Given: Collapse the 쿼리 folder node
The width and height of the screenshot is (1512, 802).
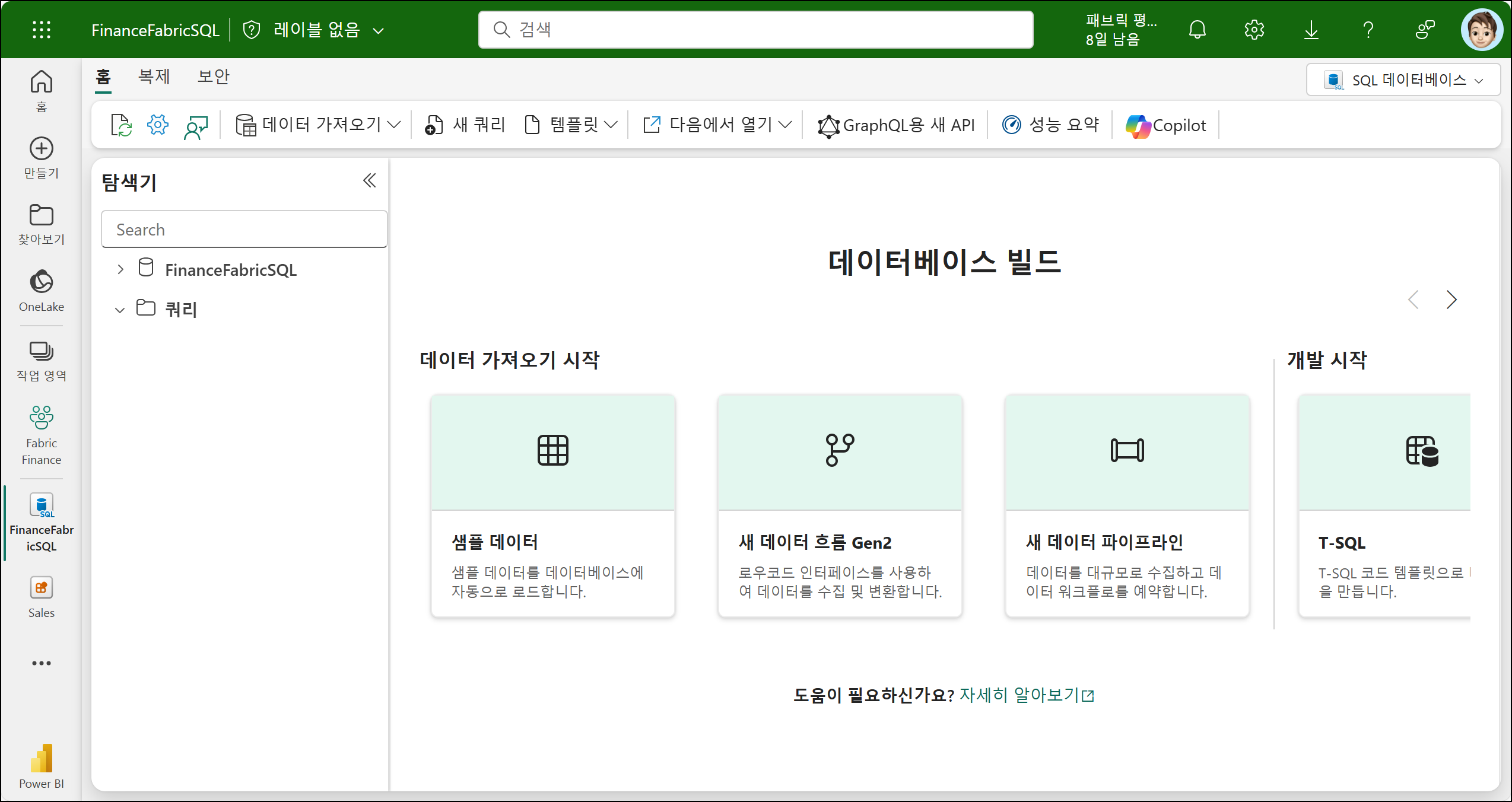Looking at the screenshot, I should (x=120, y=310).
